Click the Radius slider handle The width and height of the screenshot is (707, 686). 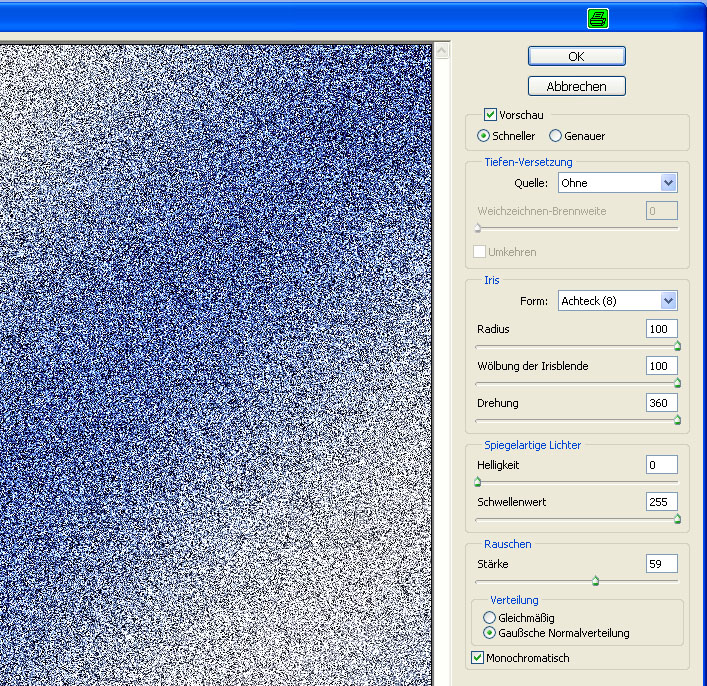[677, 346]
